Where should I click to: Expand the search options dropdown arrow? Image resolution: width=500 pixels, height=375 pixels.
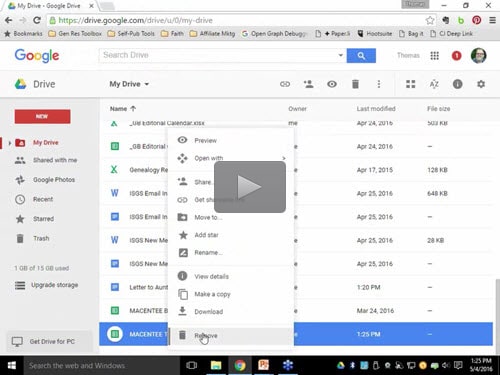pos(341,55)
